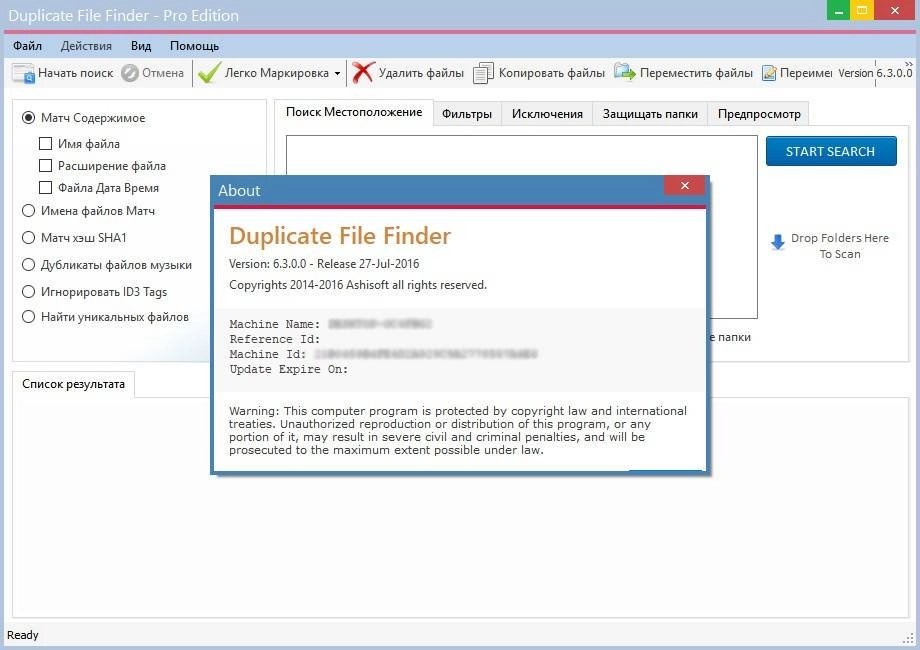Click the blue down-arrow drop folders icon
920x650 pixels.
(x=778, y=242)
